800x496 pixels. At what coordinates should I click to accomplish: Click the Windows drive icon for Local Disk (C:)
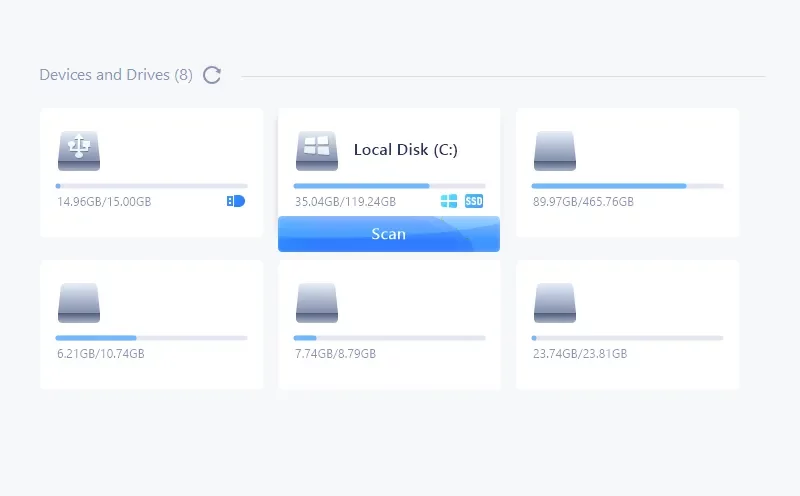317,151
